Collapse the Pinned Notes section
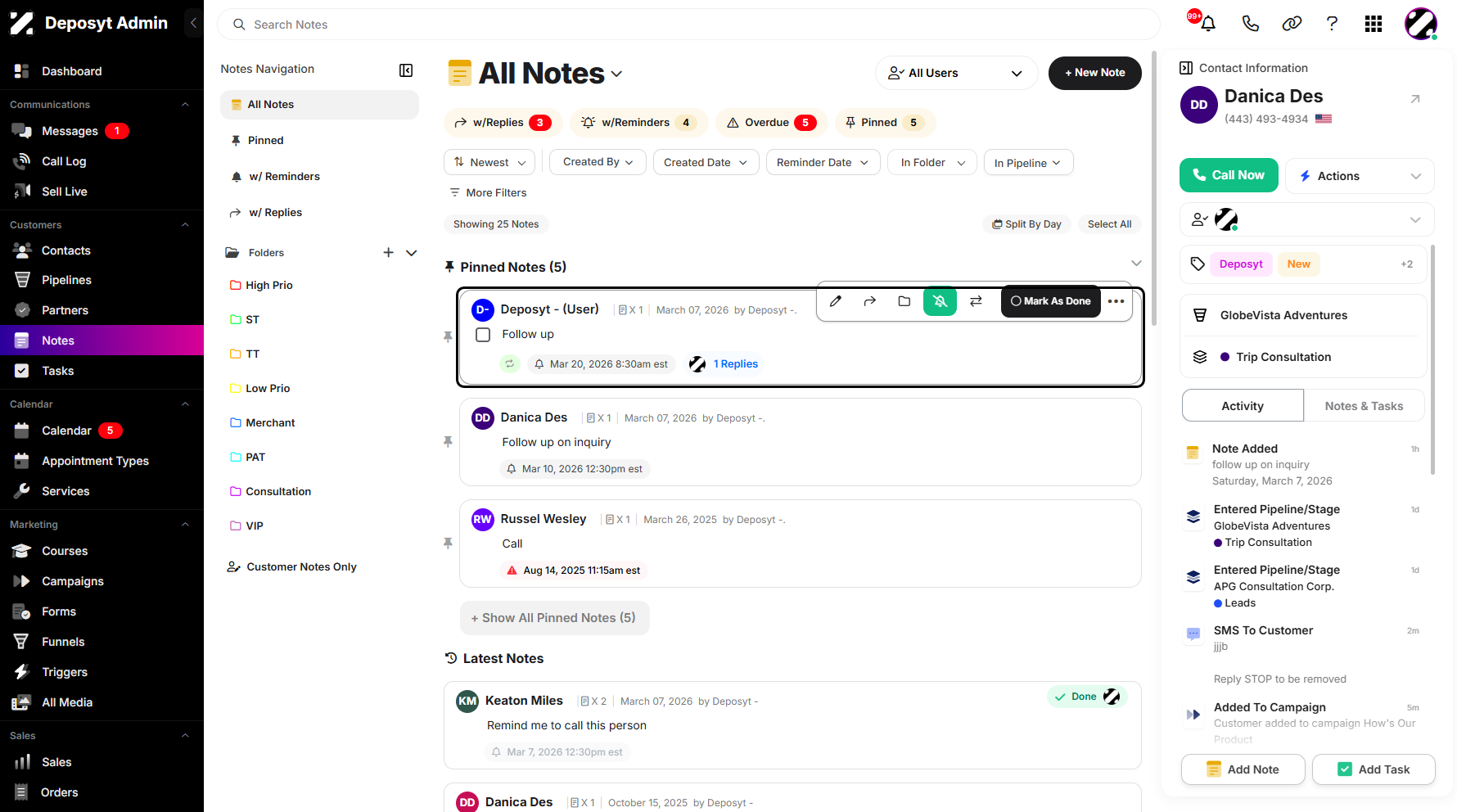1457x812 pixels. click(1136, 264)
